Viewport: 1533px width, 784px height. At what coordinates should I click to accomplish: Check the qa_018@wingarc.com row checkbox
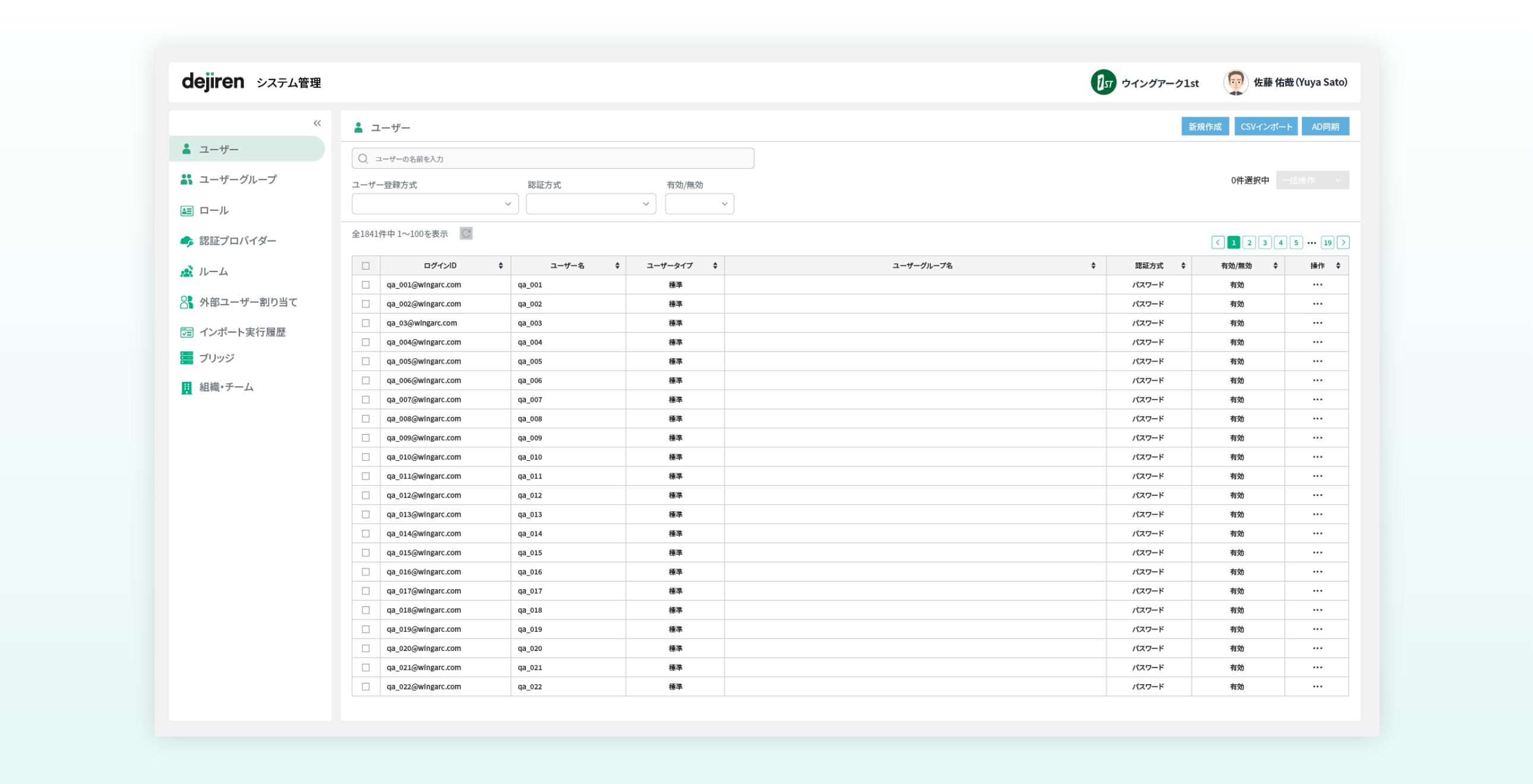click(x=365, y=611)
